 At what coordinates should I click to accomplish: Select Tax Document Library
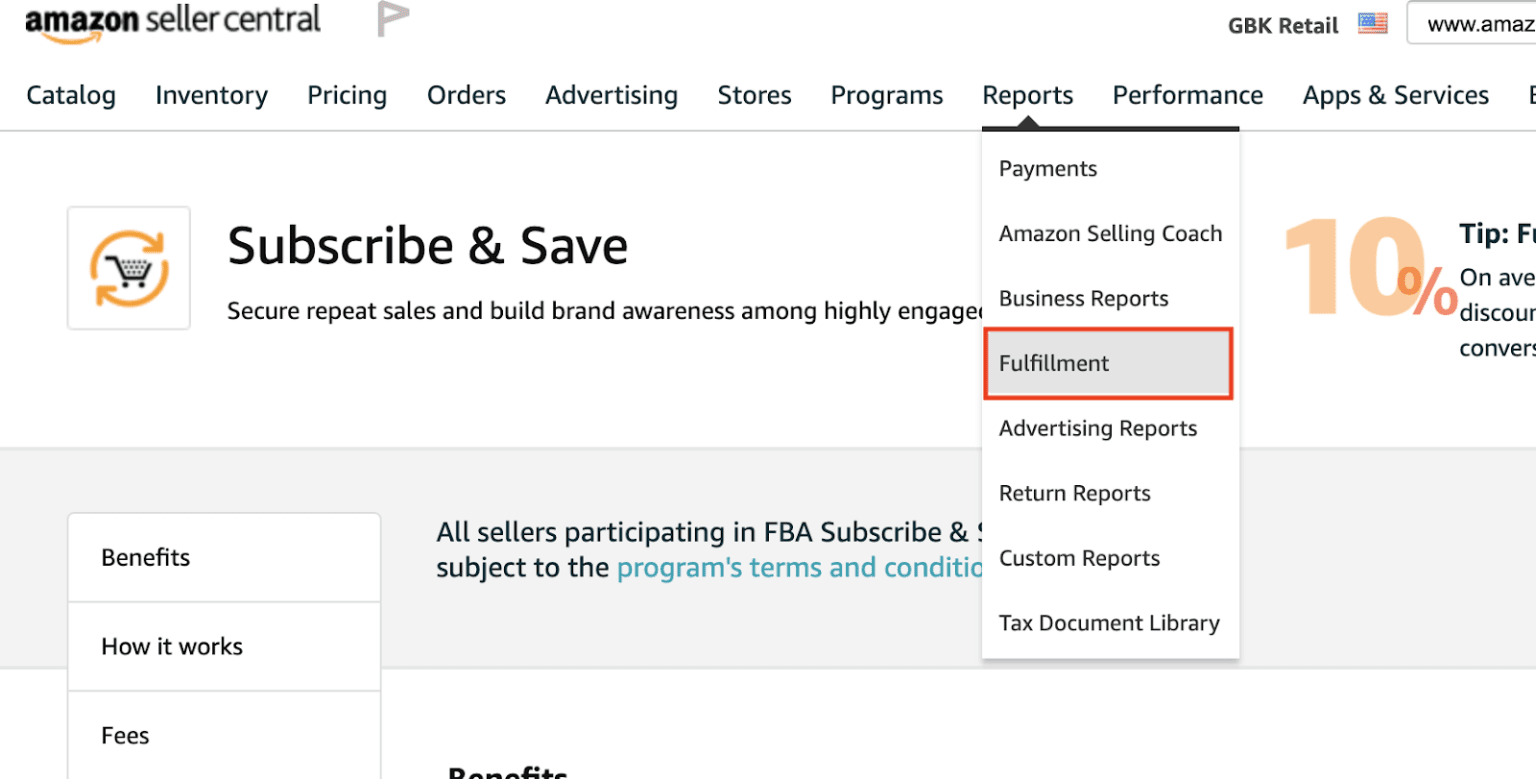tap(1109, 622)
